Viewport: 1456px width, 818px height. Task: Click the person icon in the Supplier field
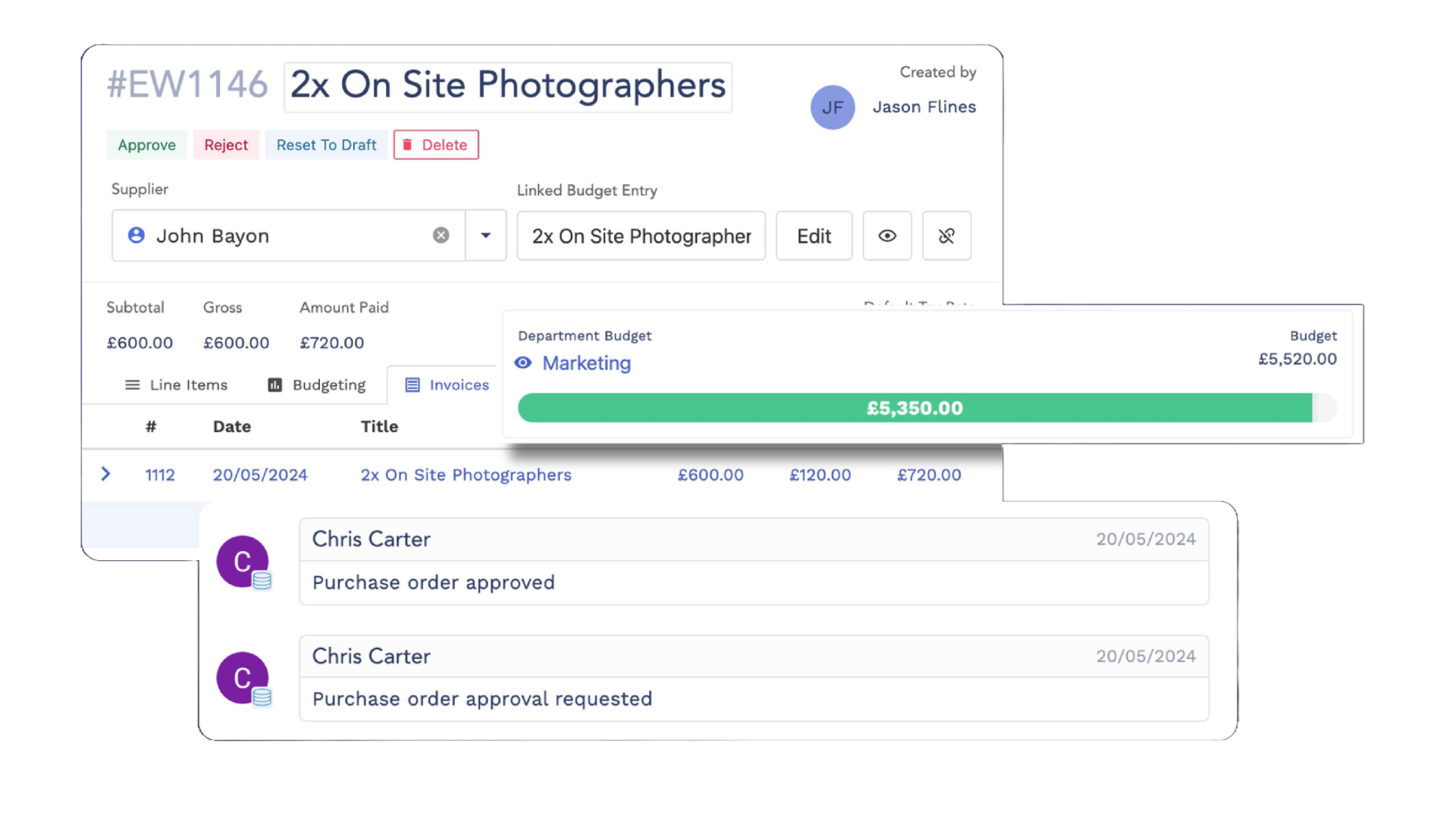pyautogui.click(x=136, y=236)
